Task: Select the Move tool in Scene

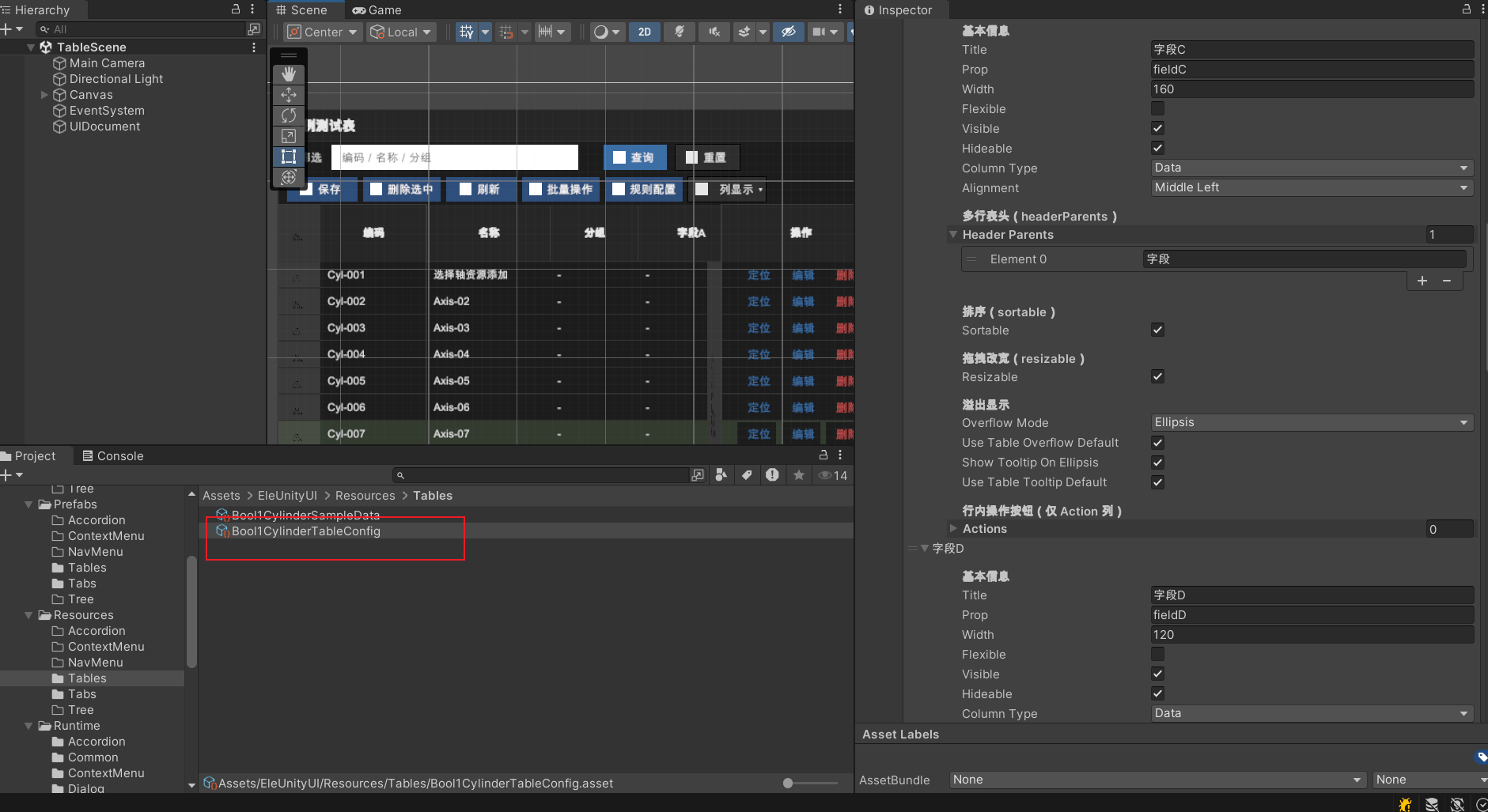Action: [x=289, y=95]
